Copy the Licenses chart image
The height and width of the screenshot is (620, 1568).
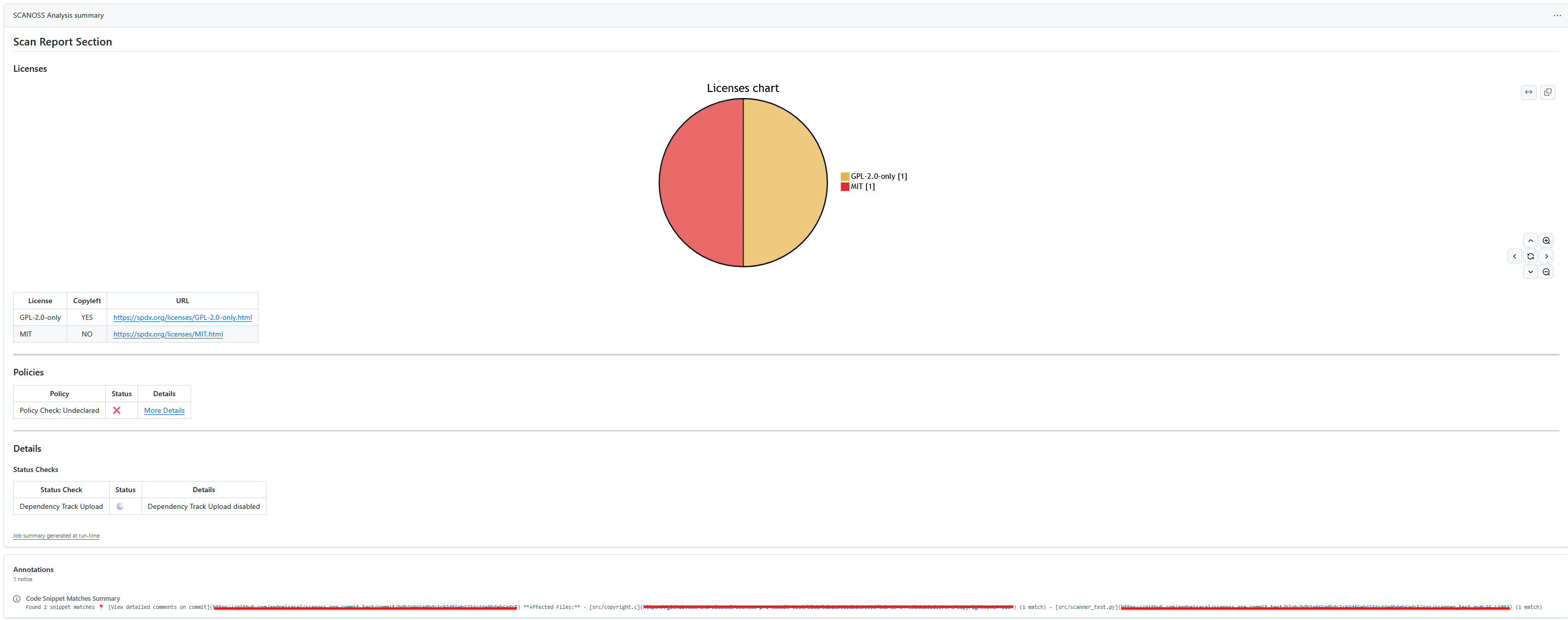coord(1548,92)
